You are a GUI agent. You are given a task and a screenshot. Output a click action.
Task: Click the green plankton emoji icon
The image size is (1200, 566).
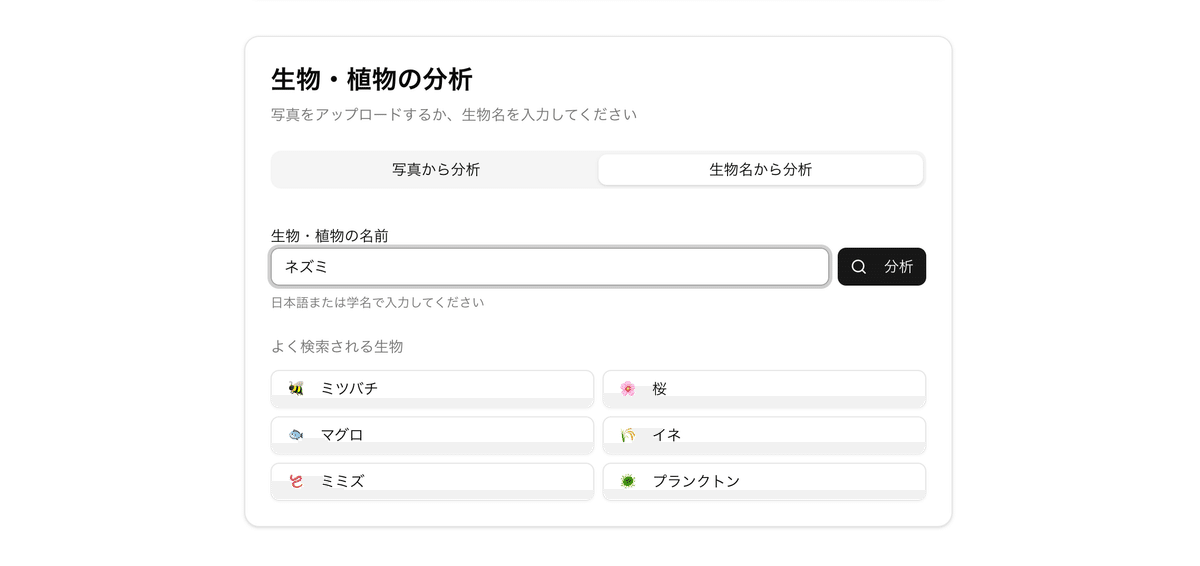628,481
